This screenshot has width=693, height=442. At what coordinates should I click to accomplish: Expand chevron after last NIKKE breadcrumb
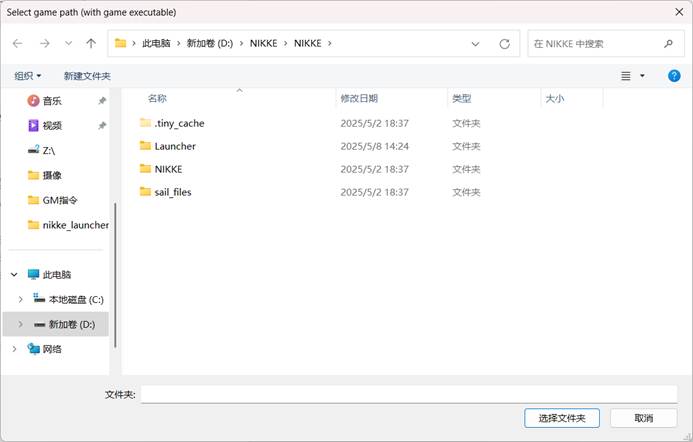click(x=329, y=43)
